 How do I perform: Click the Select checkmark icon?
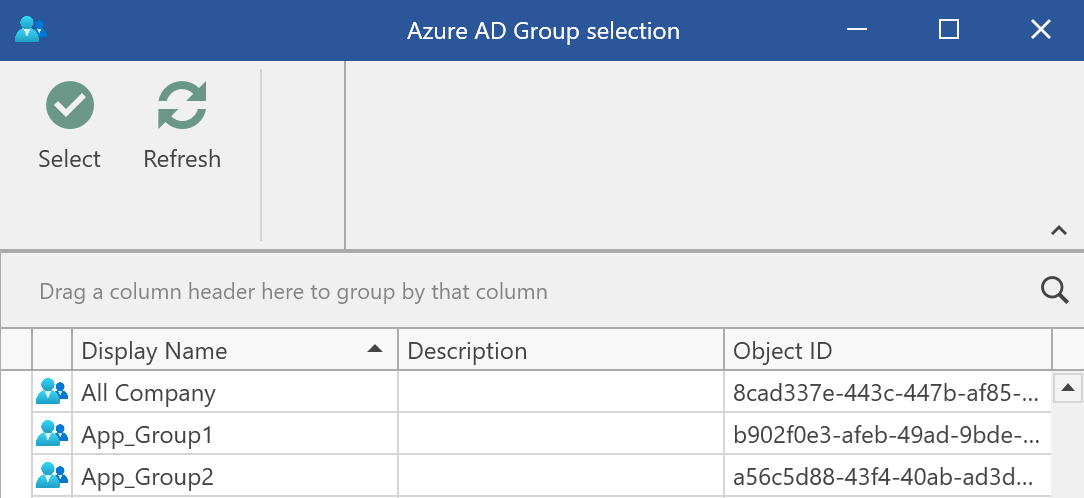pos(70,106)
